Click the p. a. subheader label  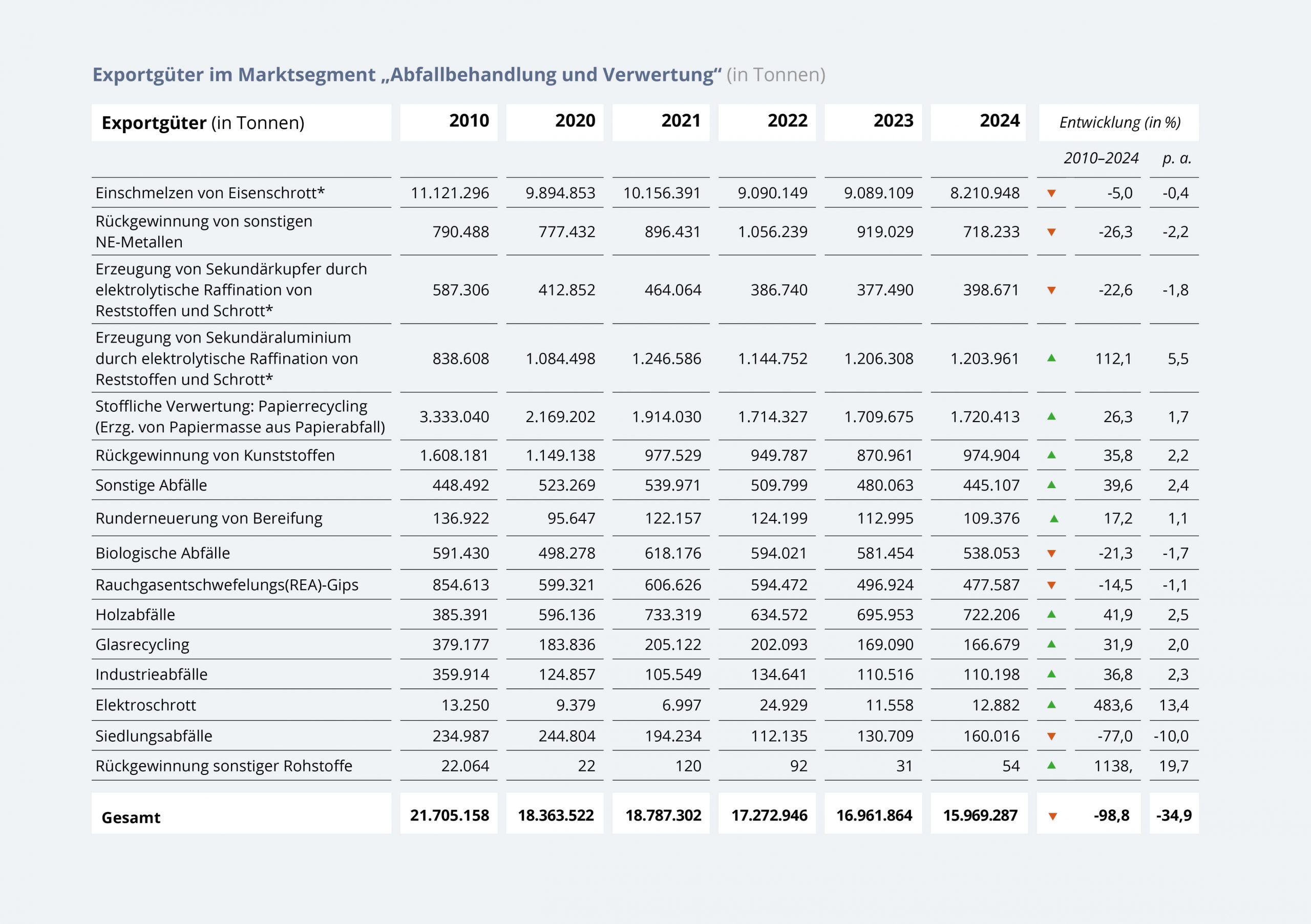coord(1177,158)
